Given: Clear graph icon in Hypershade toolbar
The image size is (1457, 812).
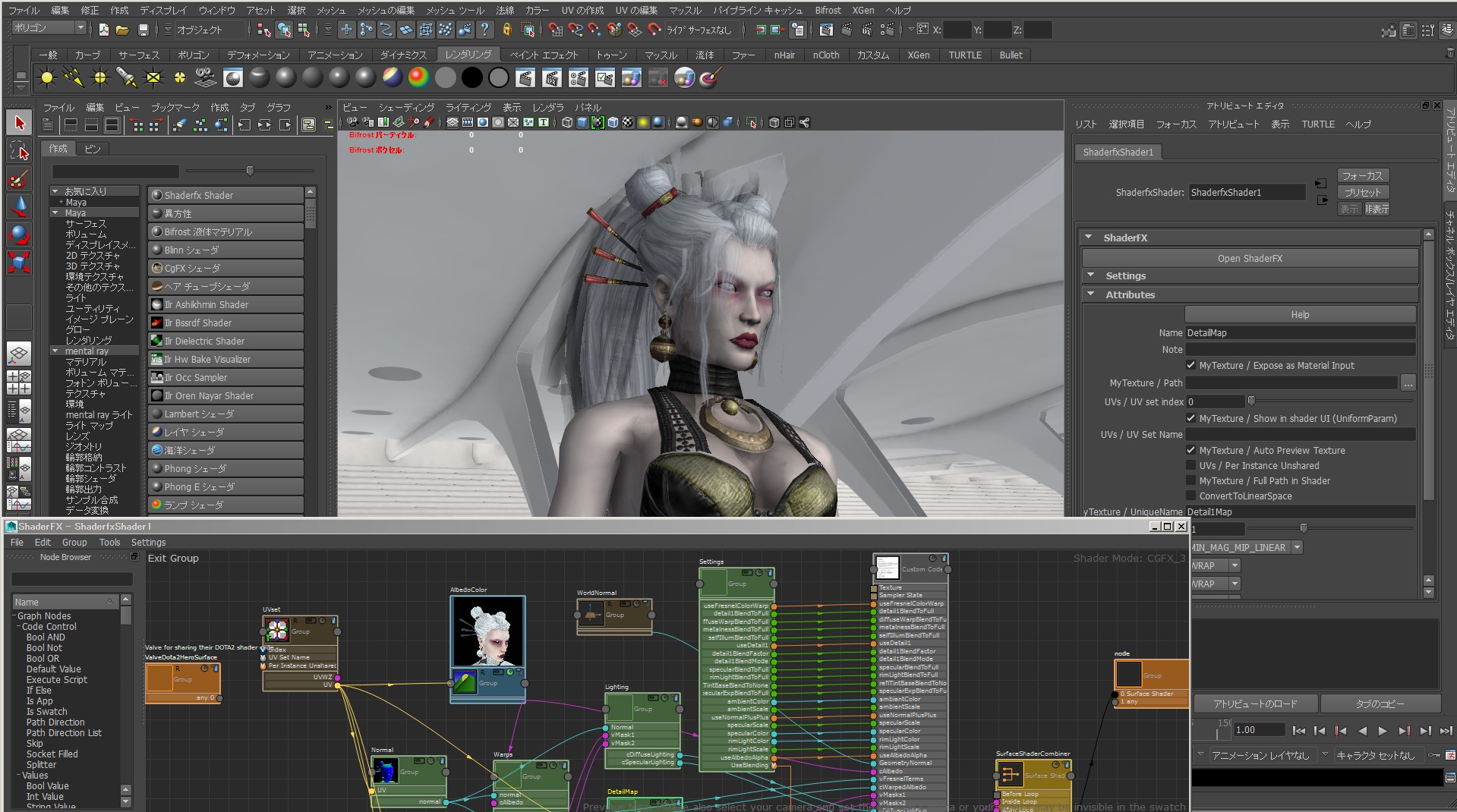Looking at the screenshot, I should tap(180, 125).
